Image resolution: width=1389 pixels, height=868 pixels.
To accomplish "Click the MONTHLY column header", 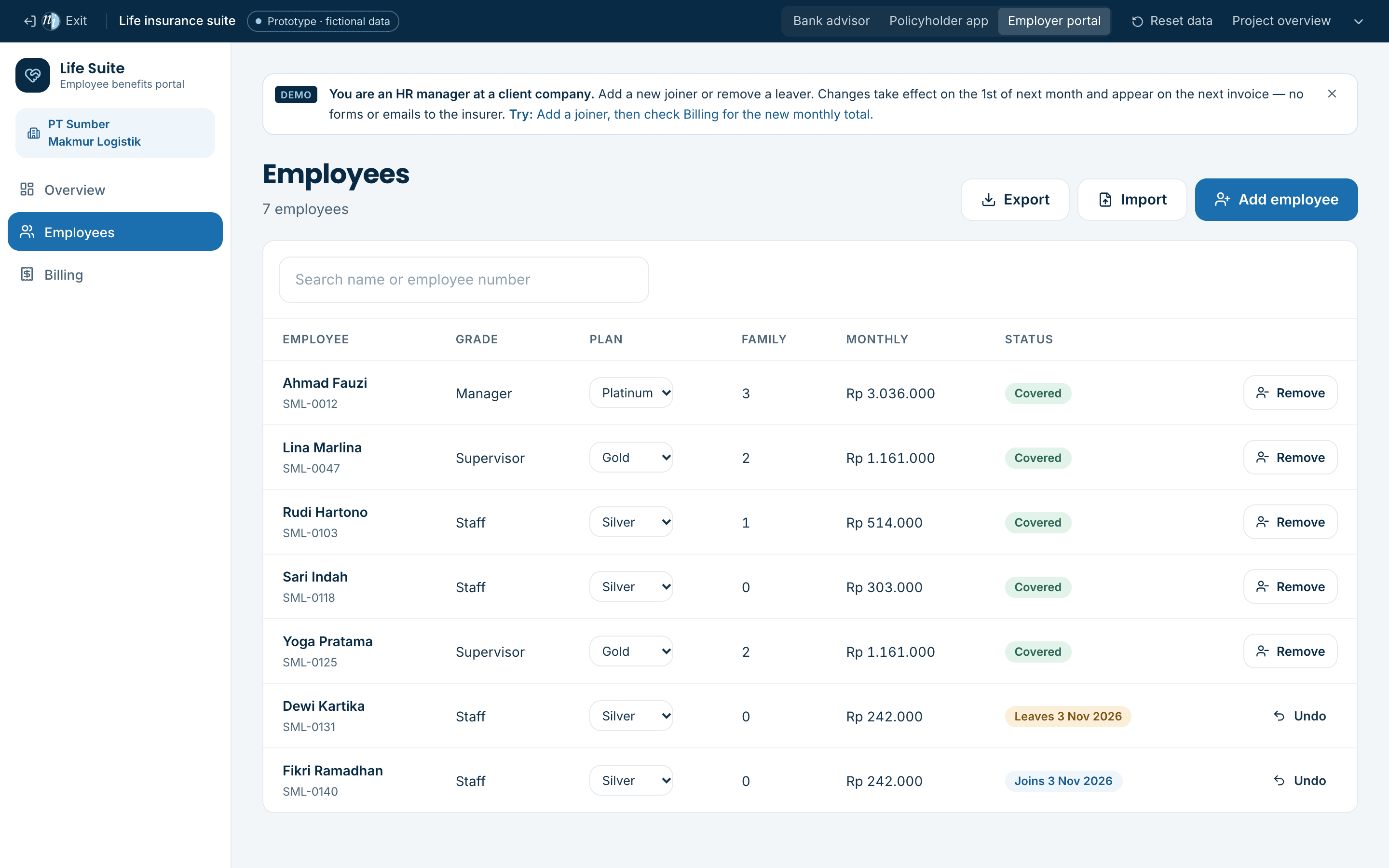I will [877, 339].
